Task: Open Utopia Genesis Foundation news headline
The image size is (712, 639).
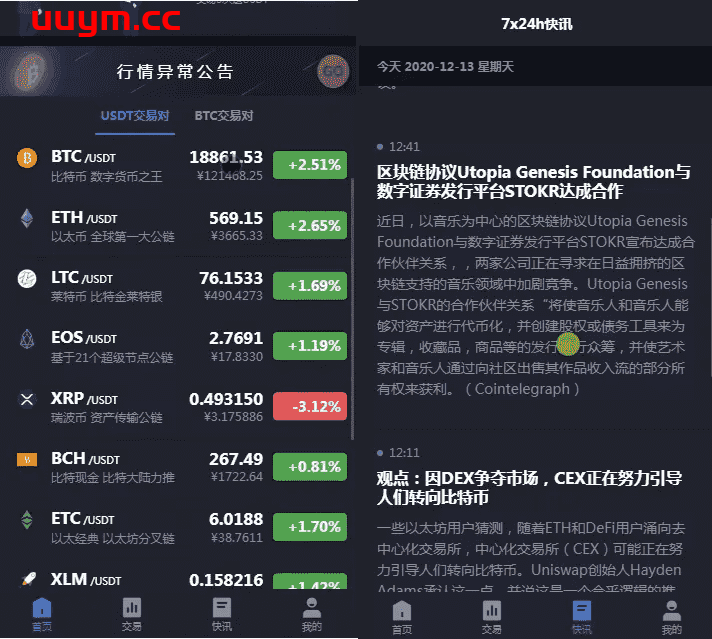Action: coord(533,181)
